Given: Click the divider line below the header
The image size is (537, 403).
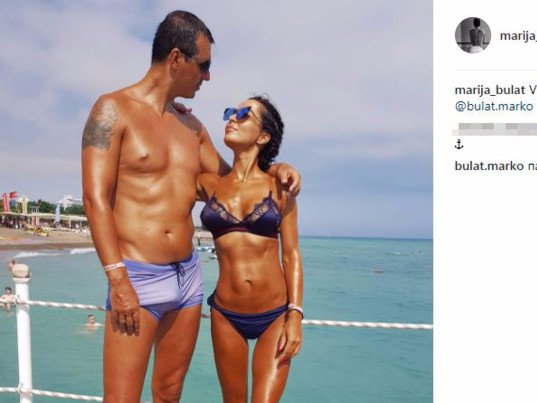Looking at the screenshot, I should pyautogui.click(x=496, y=70).
